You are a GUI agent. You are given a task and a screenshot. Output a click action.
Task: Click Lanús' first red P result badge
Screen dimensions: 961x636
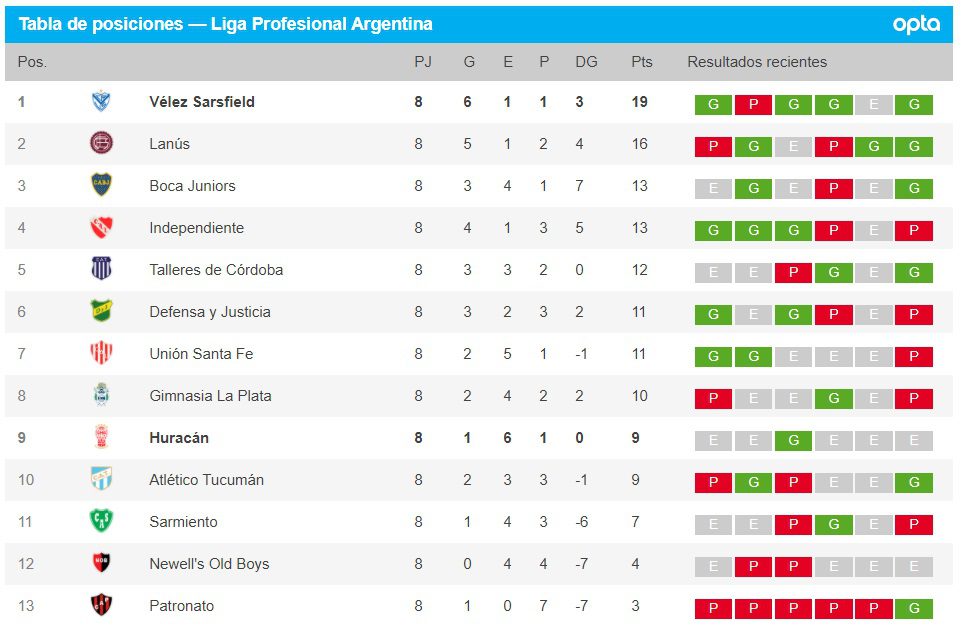pos(713,147)
